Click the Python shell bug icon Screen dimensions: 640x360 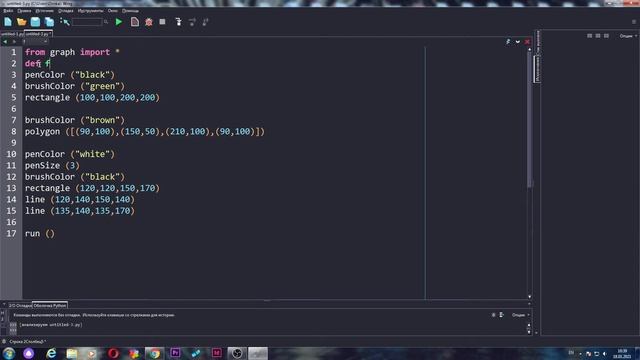(493, 315)
